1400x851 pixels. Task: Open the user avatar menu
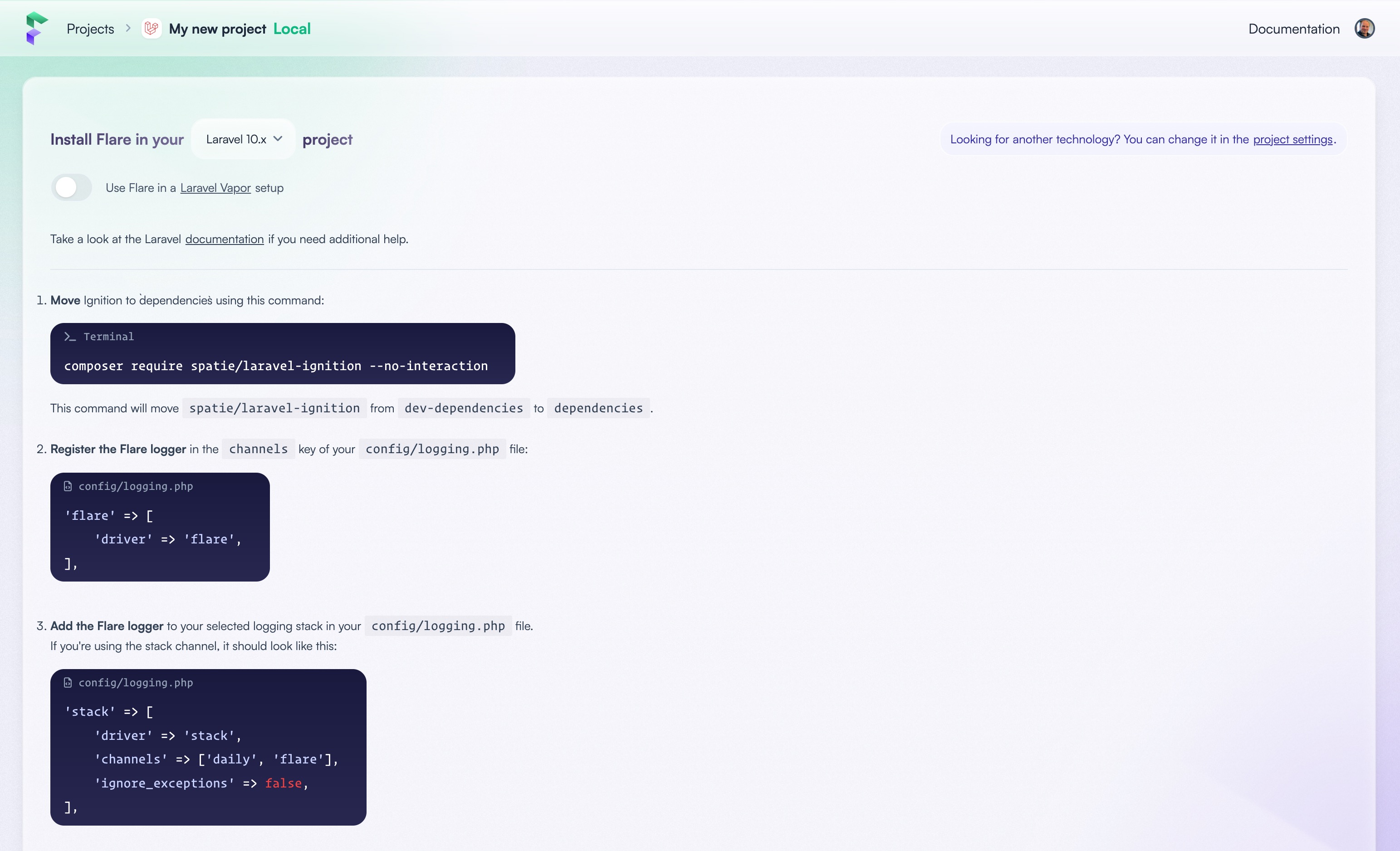(x=1364, y=29)
